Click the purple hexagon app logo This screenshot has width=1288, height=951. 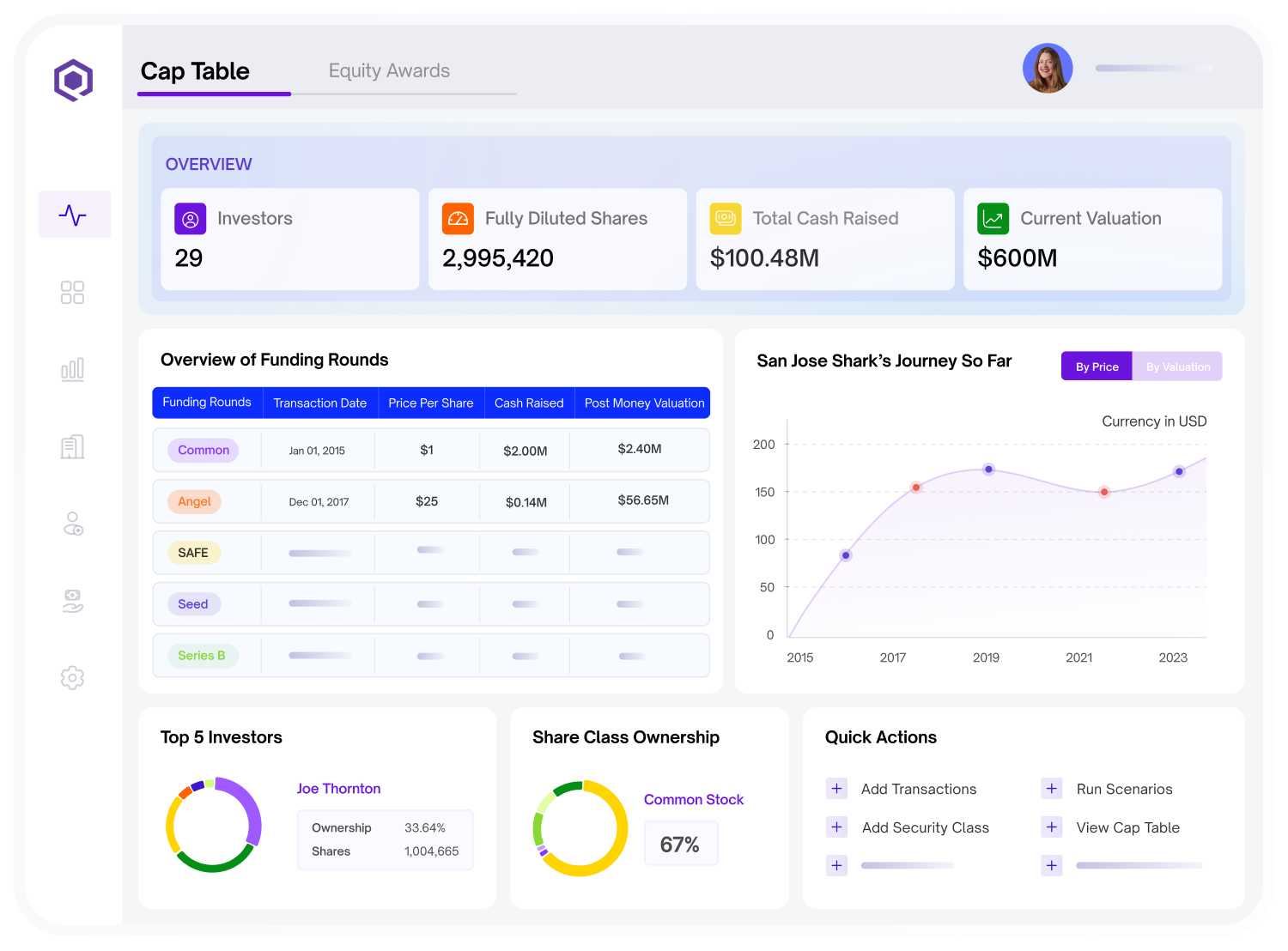[74, 80]
